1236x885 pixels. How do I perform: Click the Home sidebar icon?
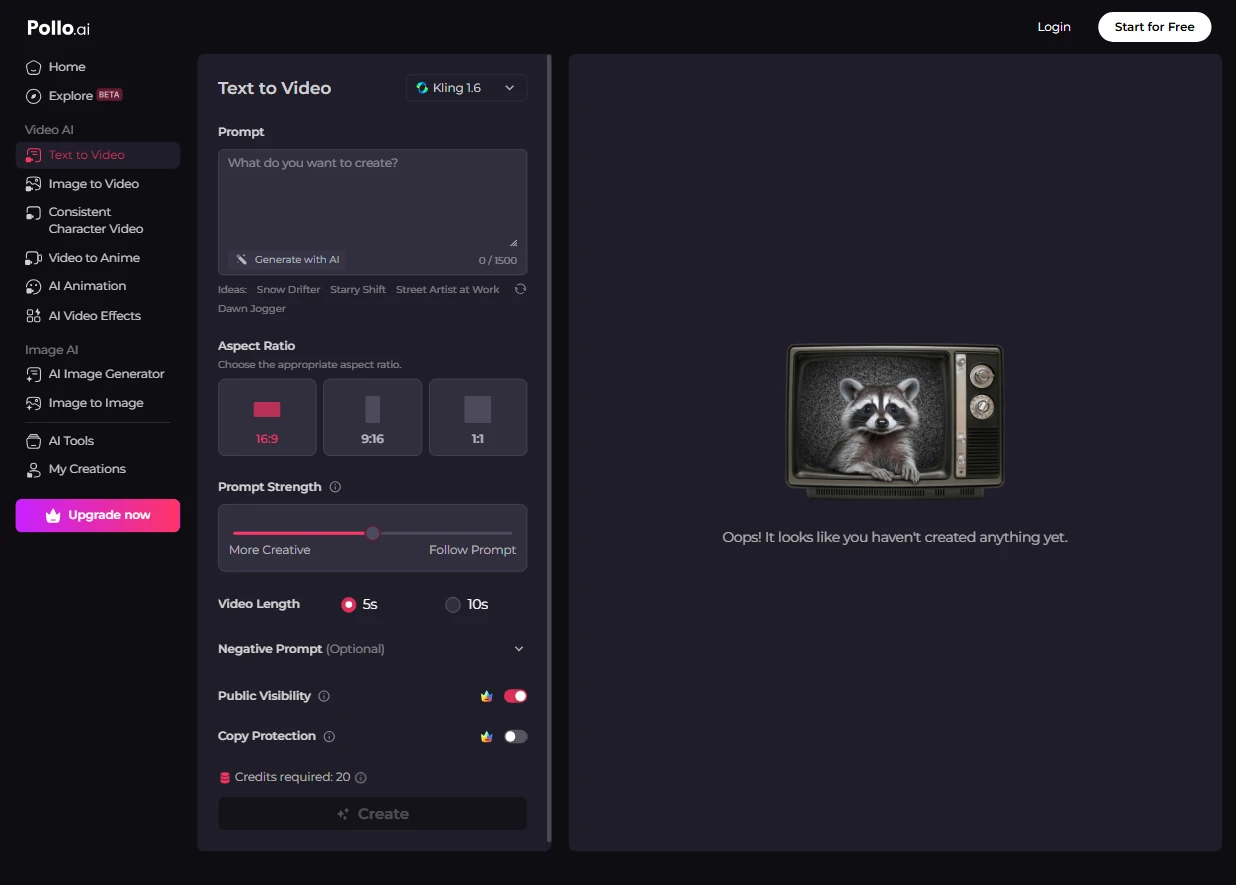(33, 67)
